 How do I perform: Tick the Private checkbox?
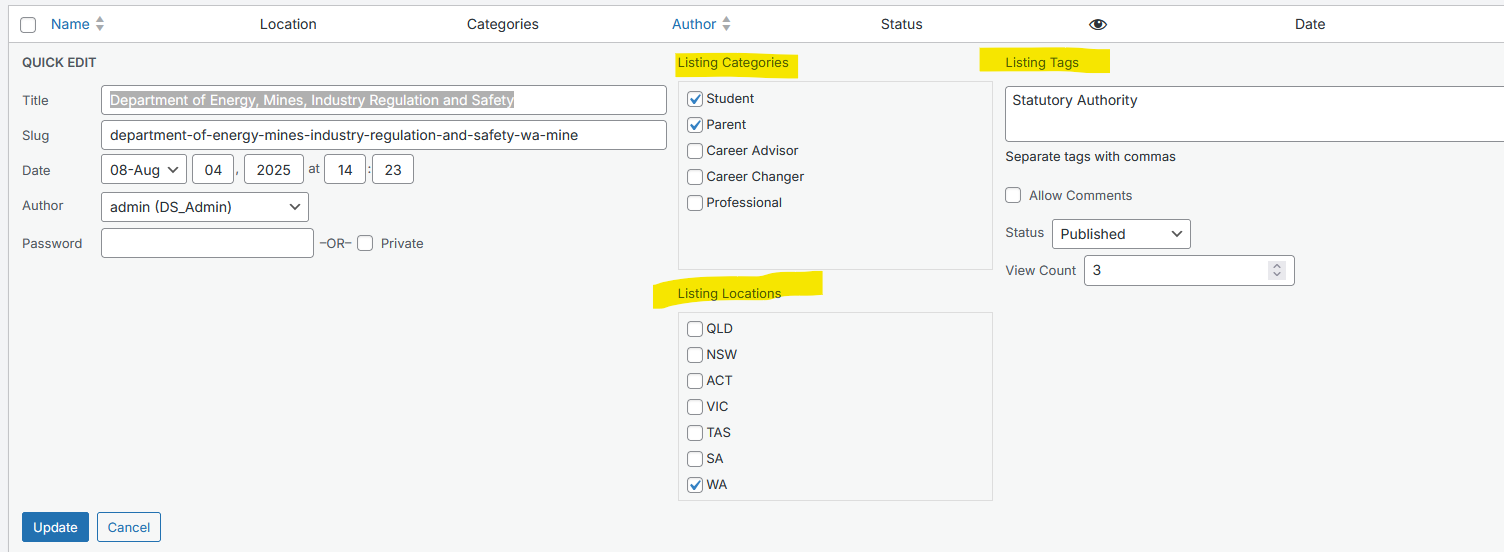coord(365,243)
